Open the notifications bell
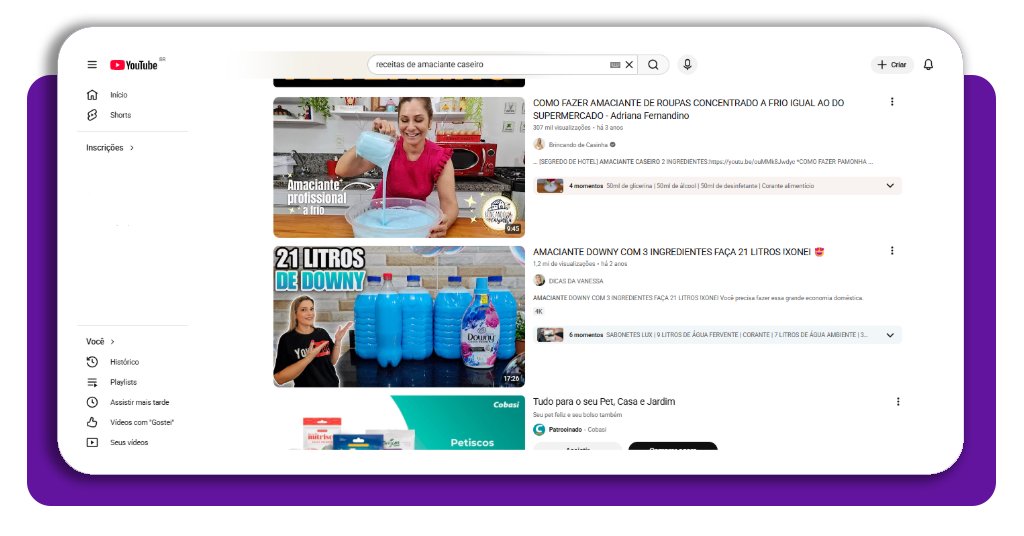Viewport: 1024px width, 536px height. coord(928,64)
